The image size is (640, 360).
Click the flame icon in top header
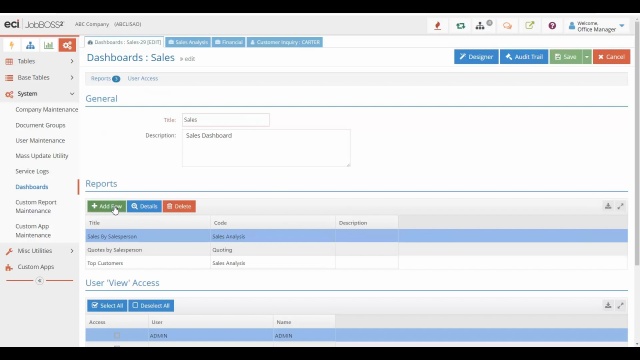[x=438, y=26]
